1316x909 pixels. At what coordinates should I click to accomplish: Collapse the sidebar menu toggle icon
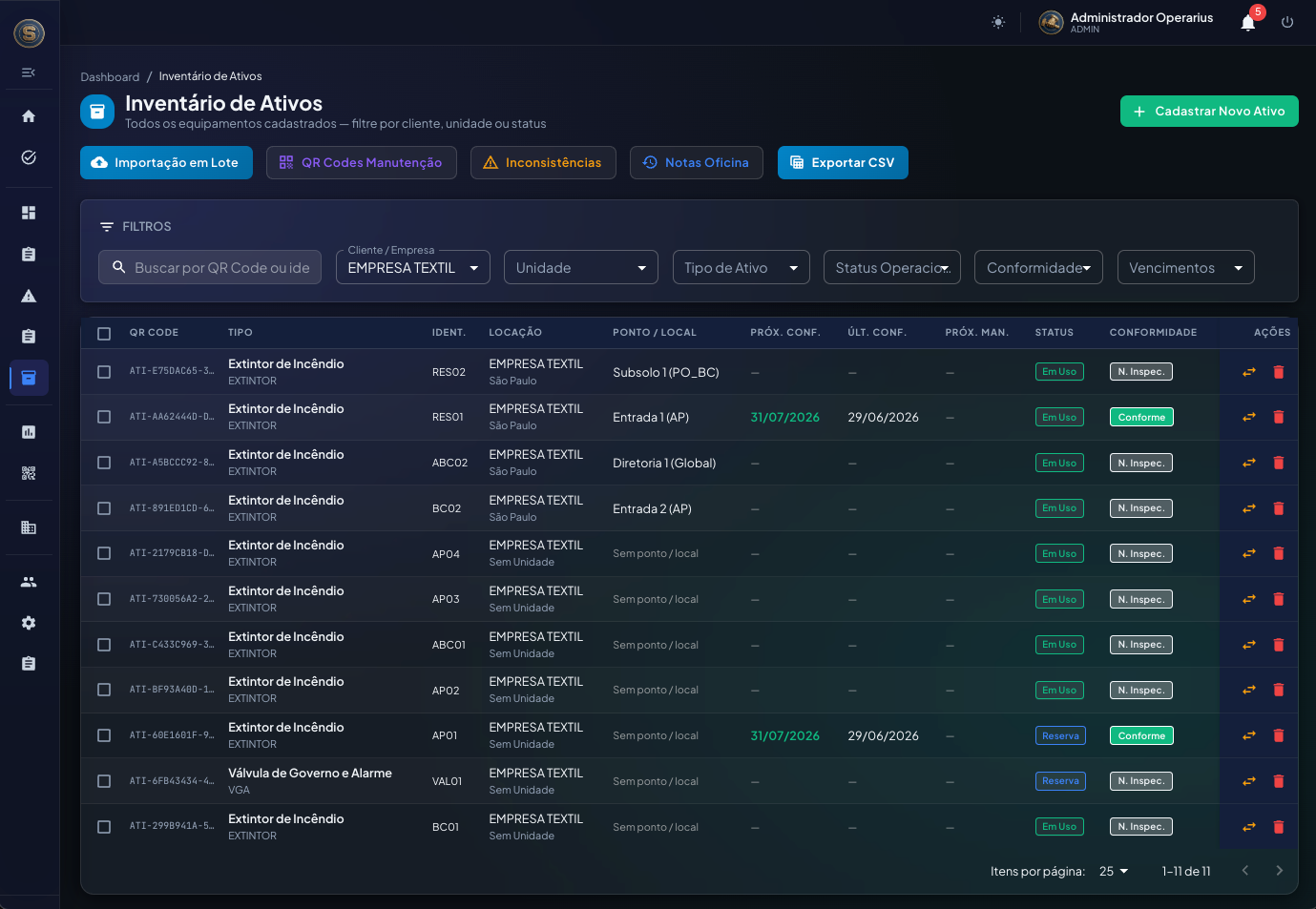pos(29,72)
